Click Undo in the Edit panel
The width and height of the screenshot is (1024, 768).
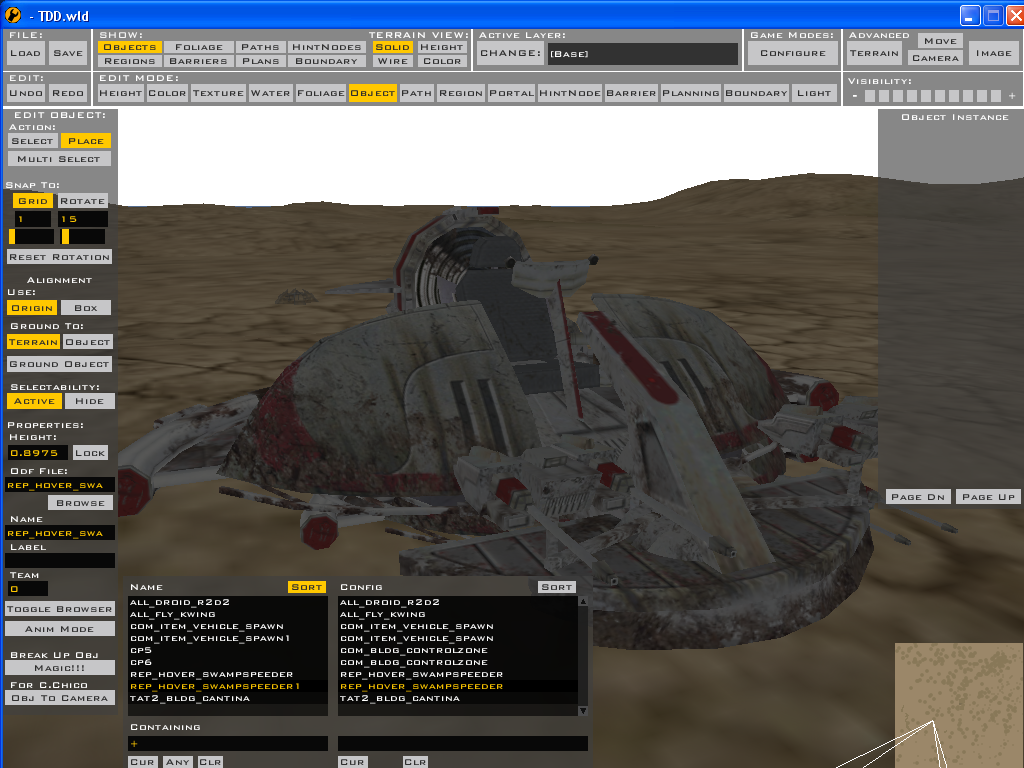[x=25, y=93]
